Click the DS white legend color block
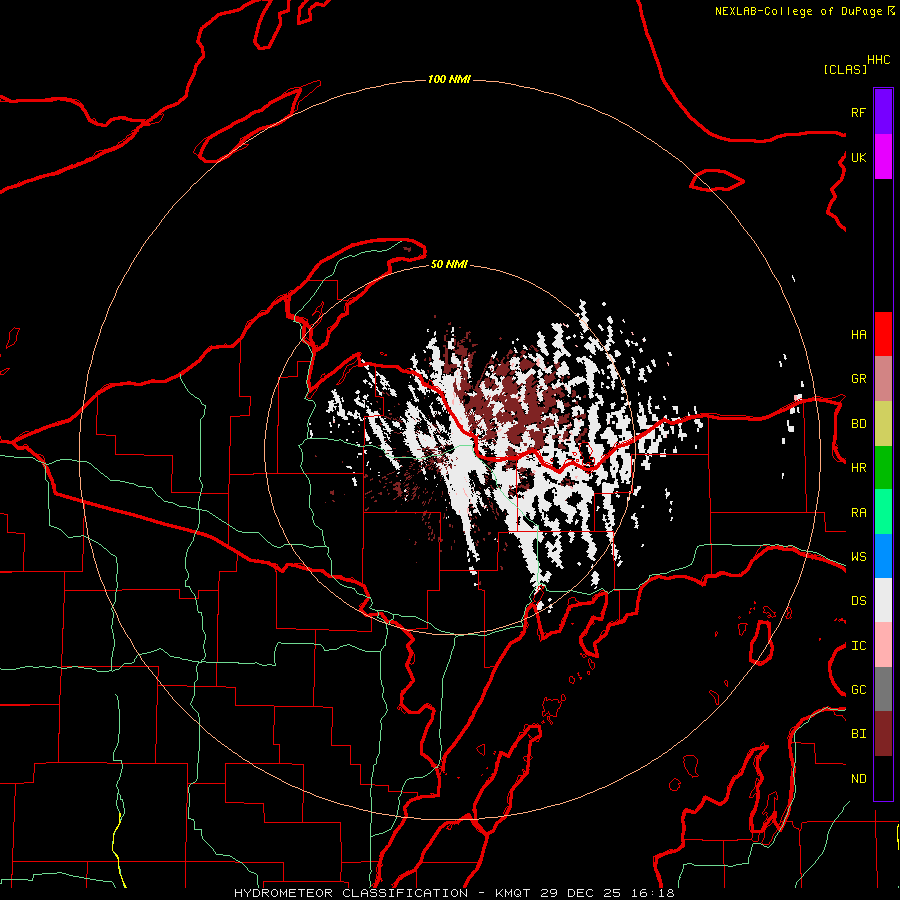Image resolution: width=900 pixels, height=900 pixels. click(x=883, y=600)
